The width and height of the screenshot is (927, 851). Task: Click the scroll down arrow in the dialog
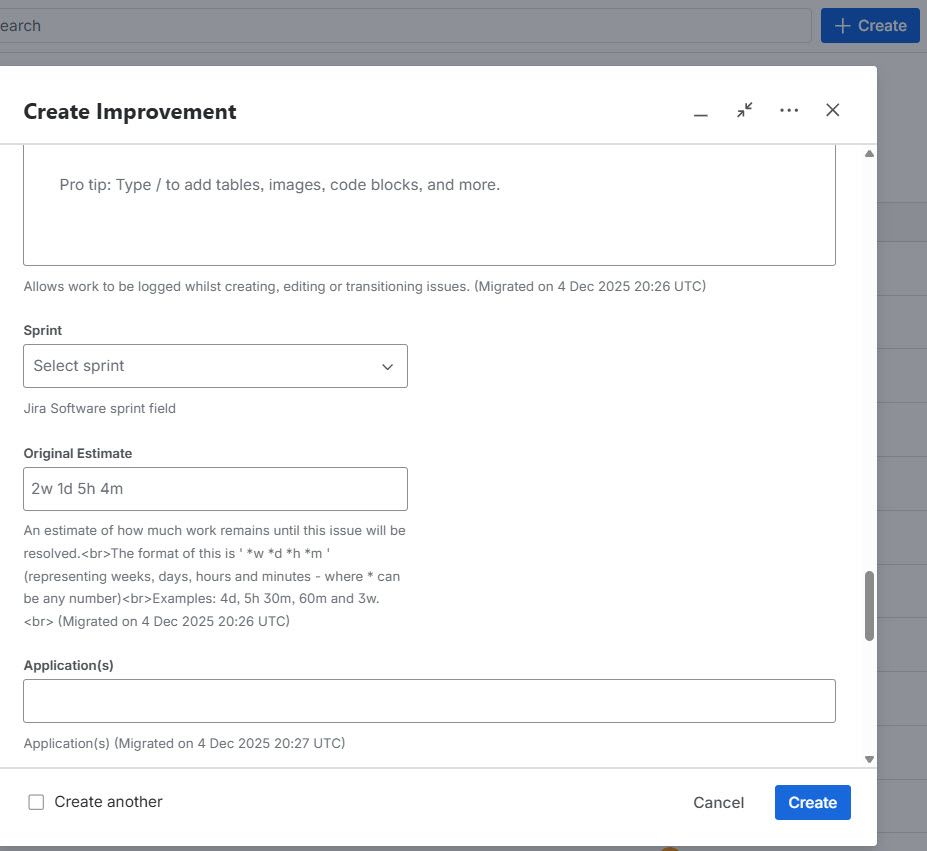click(x=869, y=759)
